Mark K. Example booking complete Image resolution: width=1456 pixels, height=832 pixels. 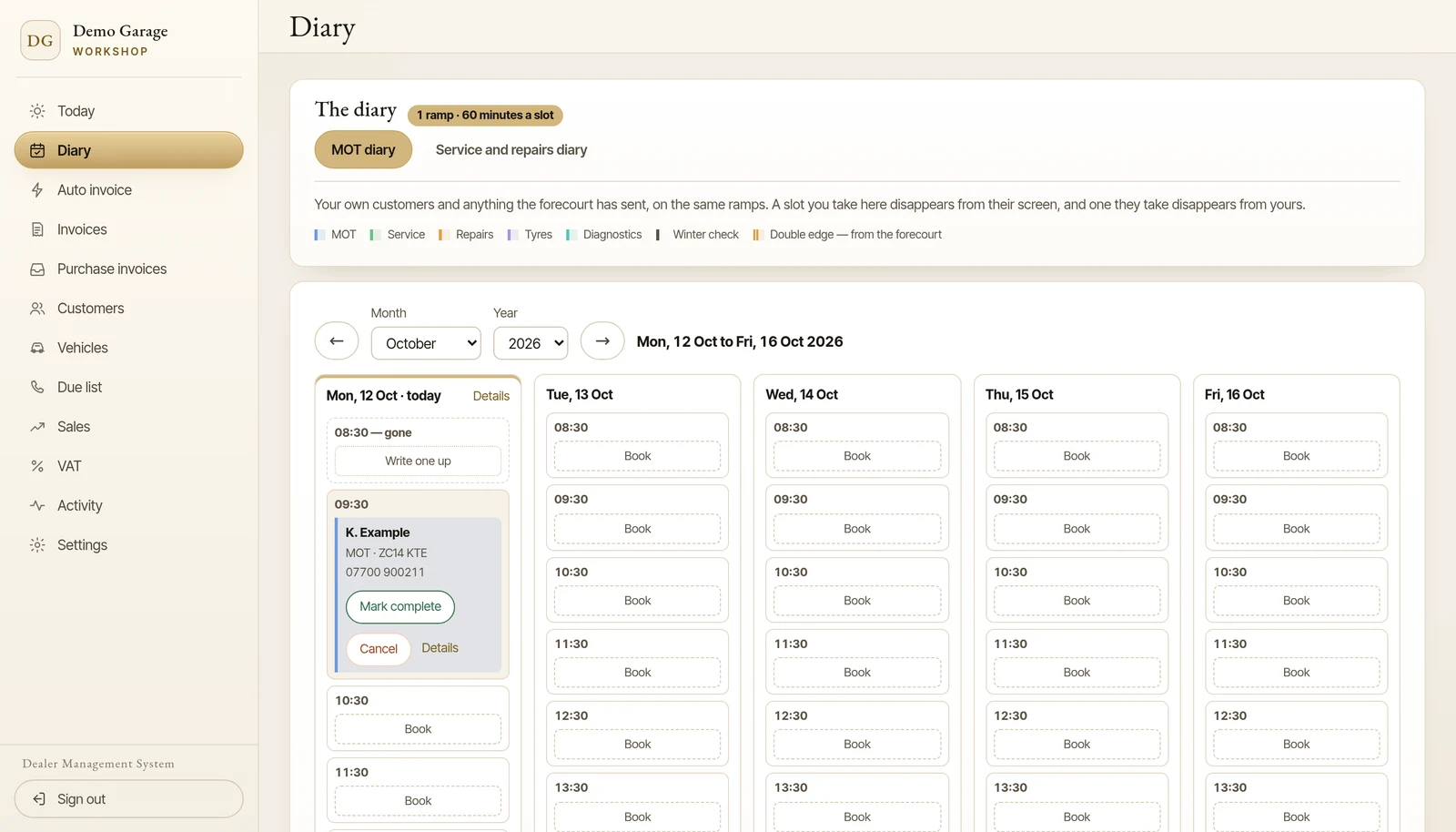pos(400,607)
